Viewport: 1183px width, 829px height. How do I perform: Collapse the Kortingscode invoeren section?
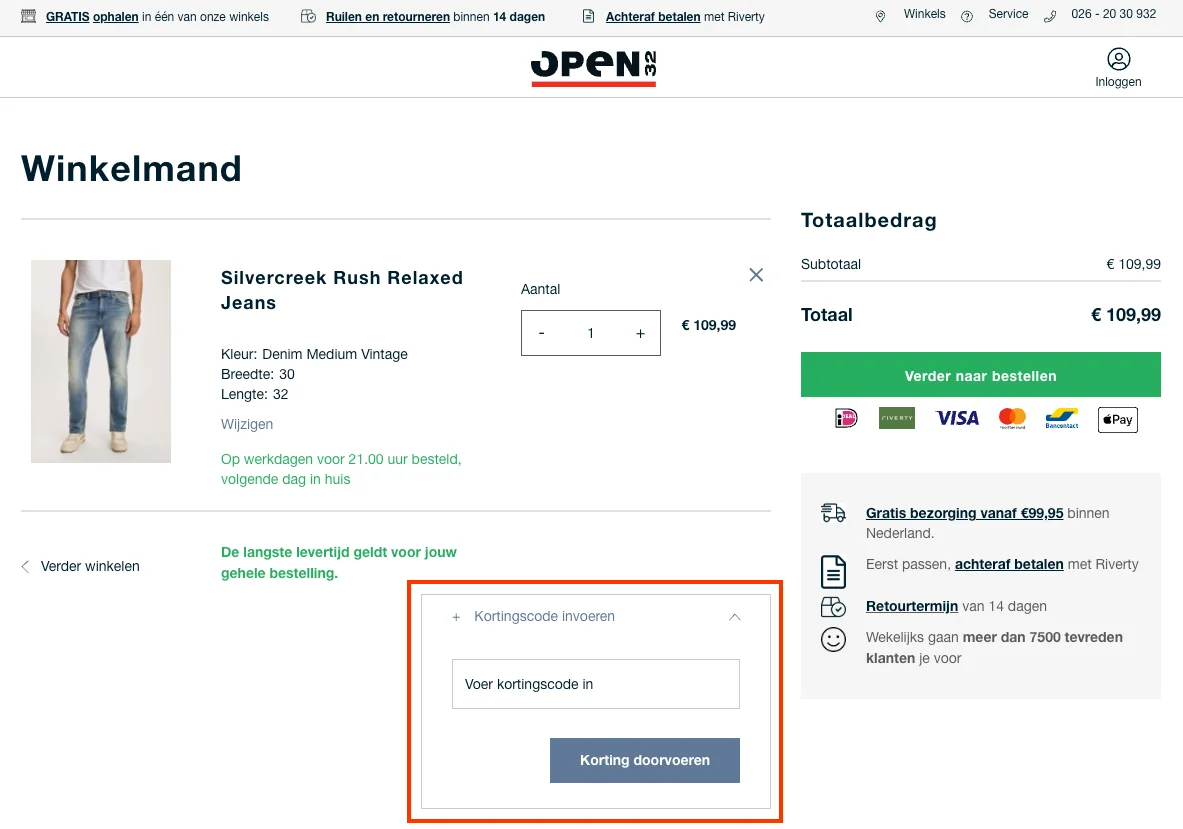(735, 617)
